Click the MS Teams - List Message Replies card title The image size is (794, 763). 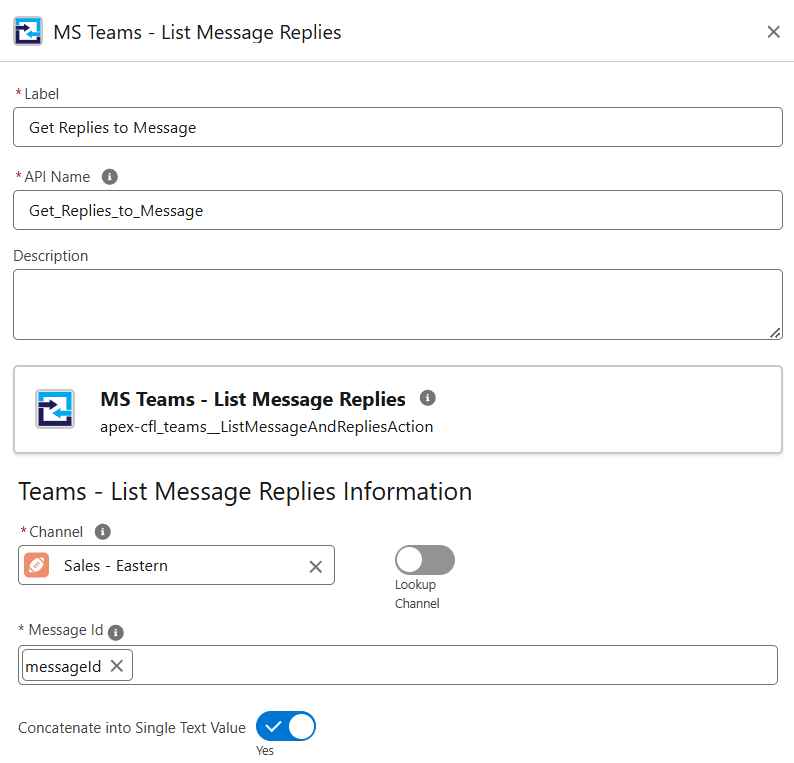[253, 399]
